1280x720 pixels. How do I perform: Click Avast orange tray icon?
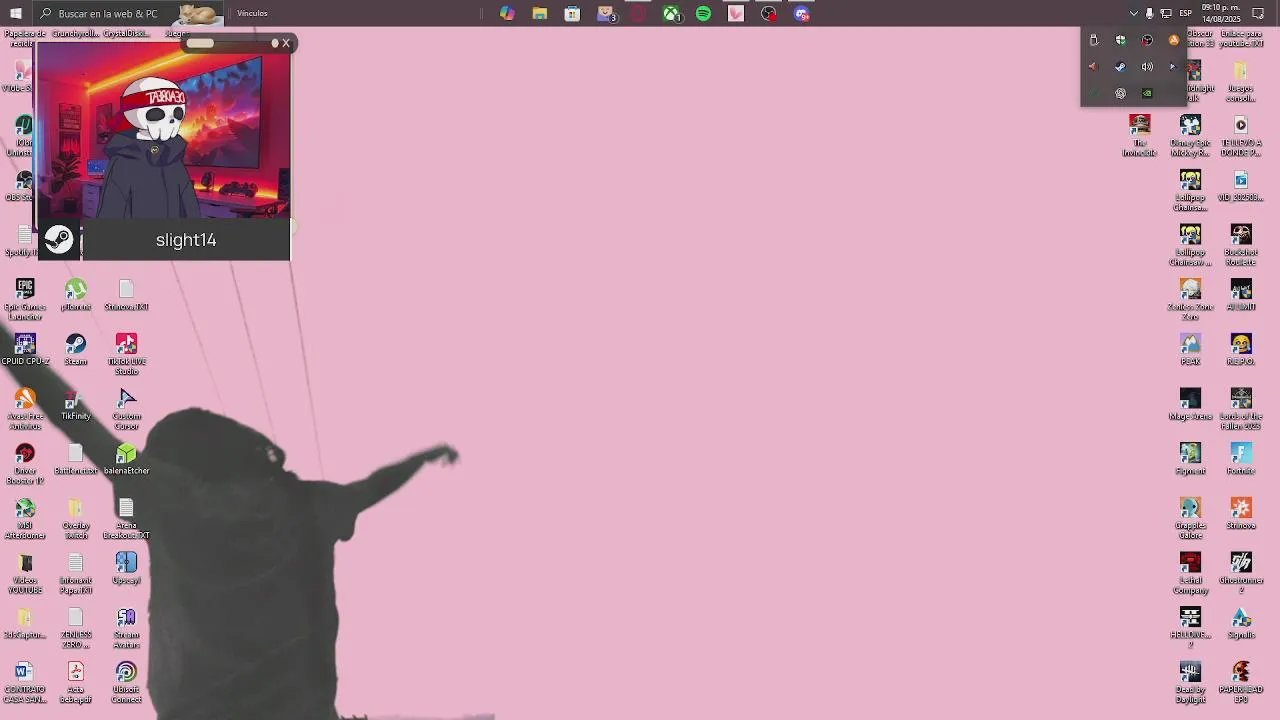click(1174, 40)
